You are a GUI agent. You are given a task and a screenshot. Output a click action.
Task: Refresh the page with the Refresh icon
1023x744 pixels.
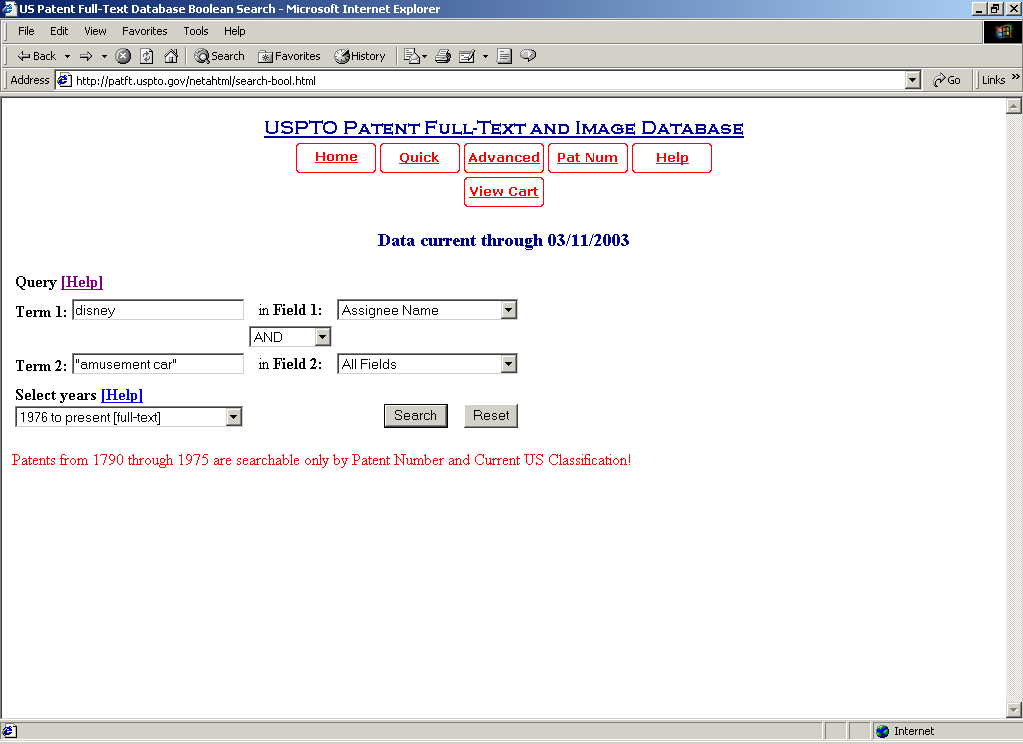[147, 56]
